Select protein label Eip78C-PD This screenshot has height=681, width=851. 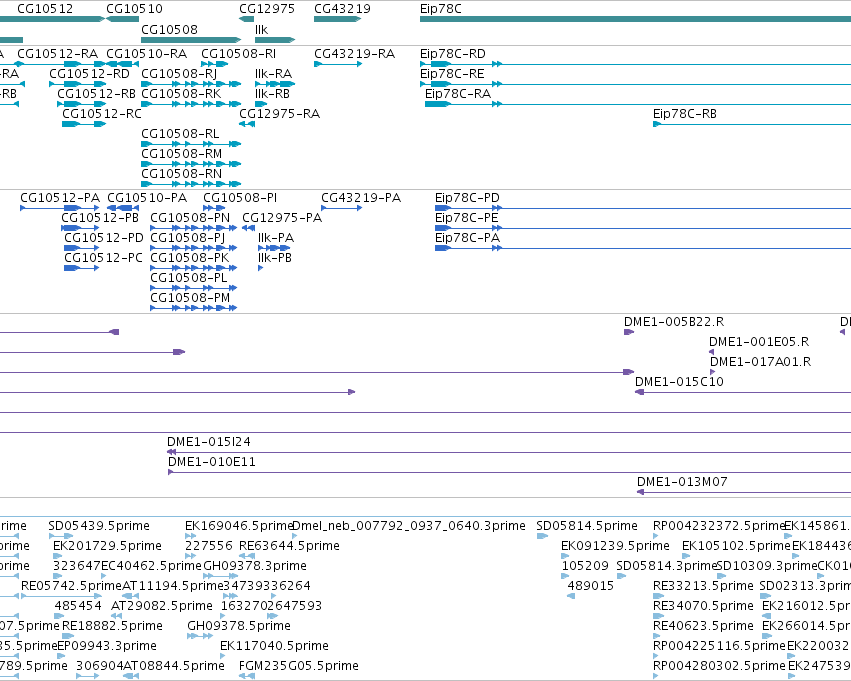click(467, 198)
